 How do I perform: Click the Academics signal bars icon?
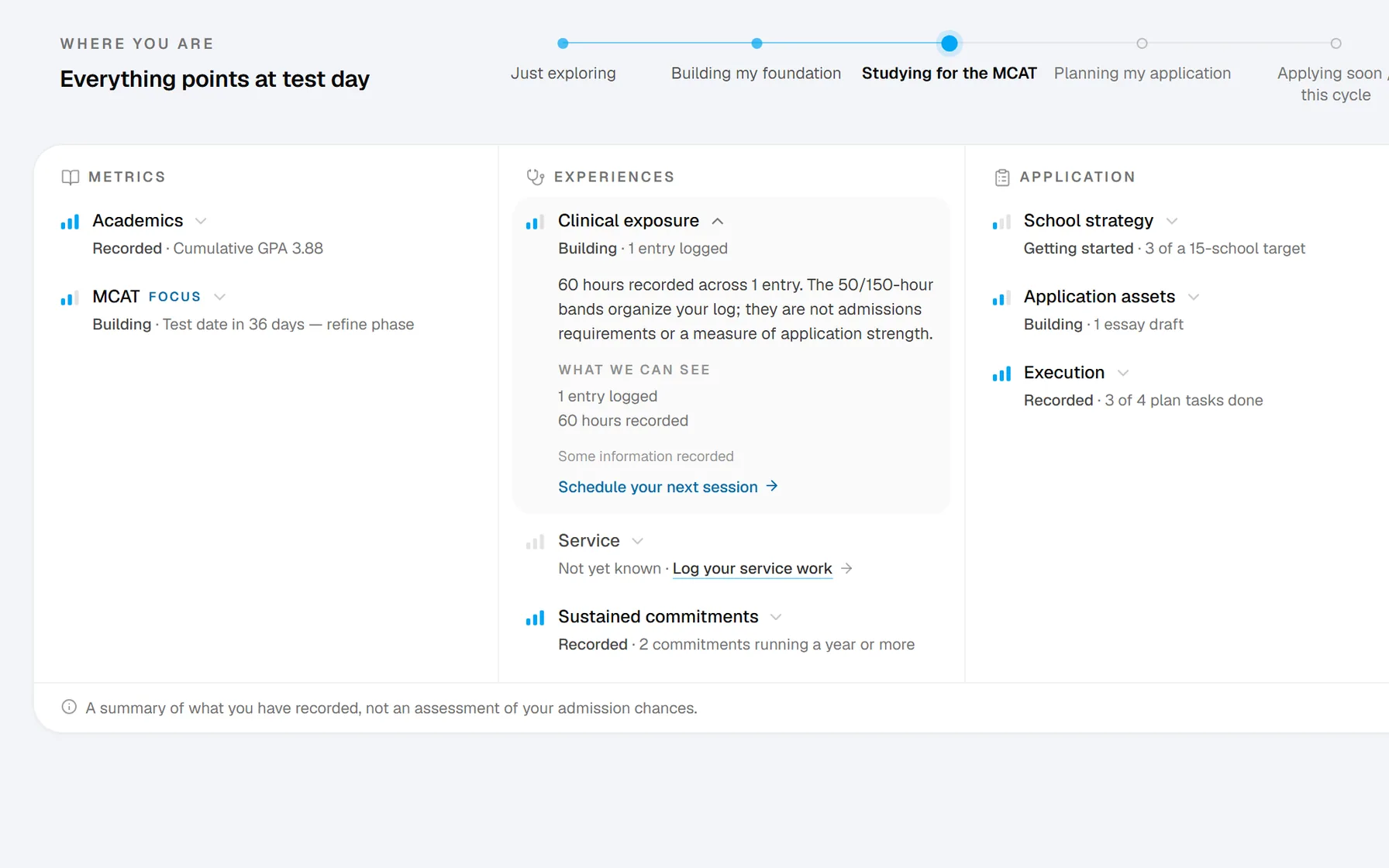(x=70, y=222)
